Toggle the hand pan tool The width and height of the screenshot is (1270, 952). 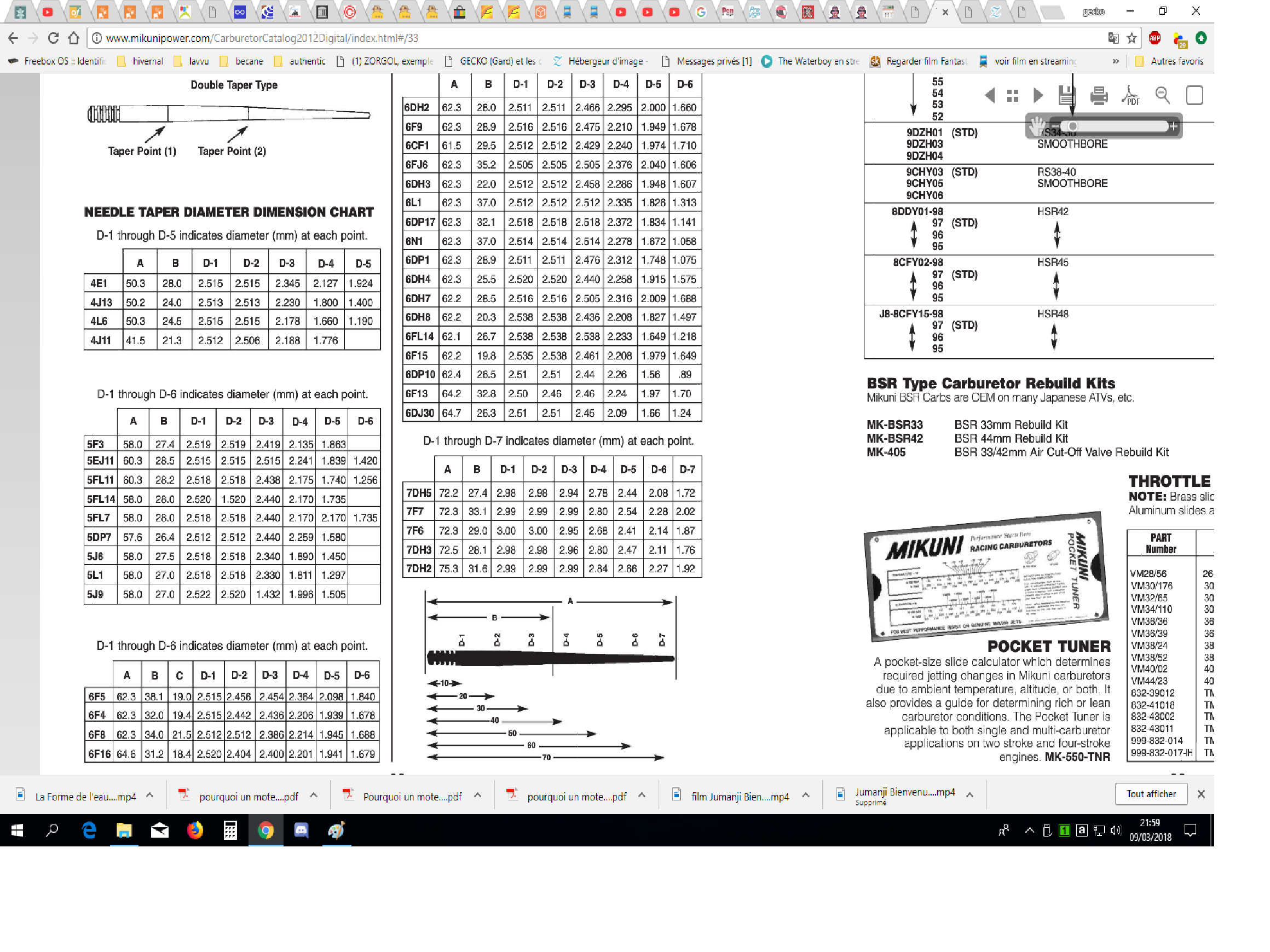point(1037,126)
